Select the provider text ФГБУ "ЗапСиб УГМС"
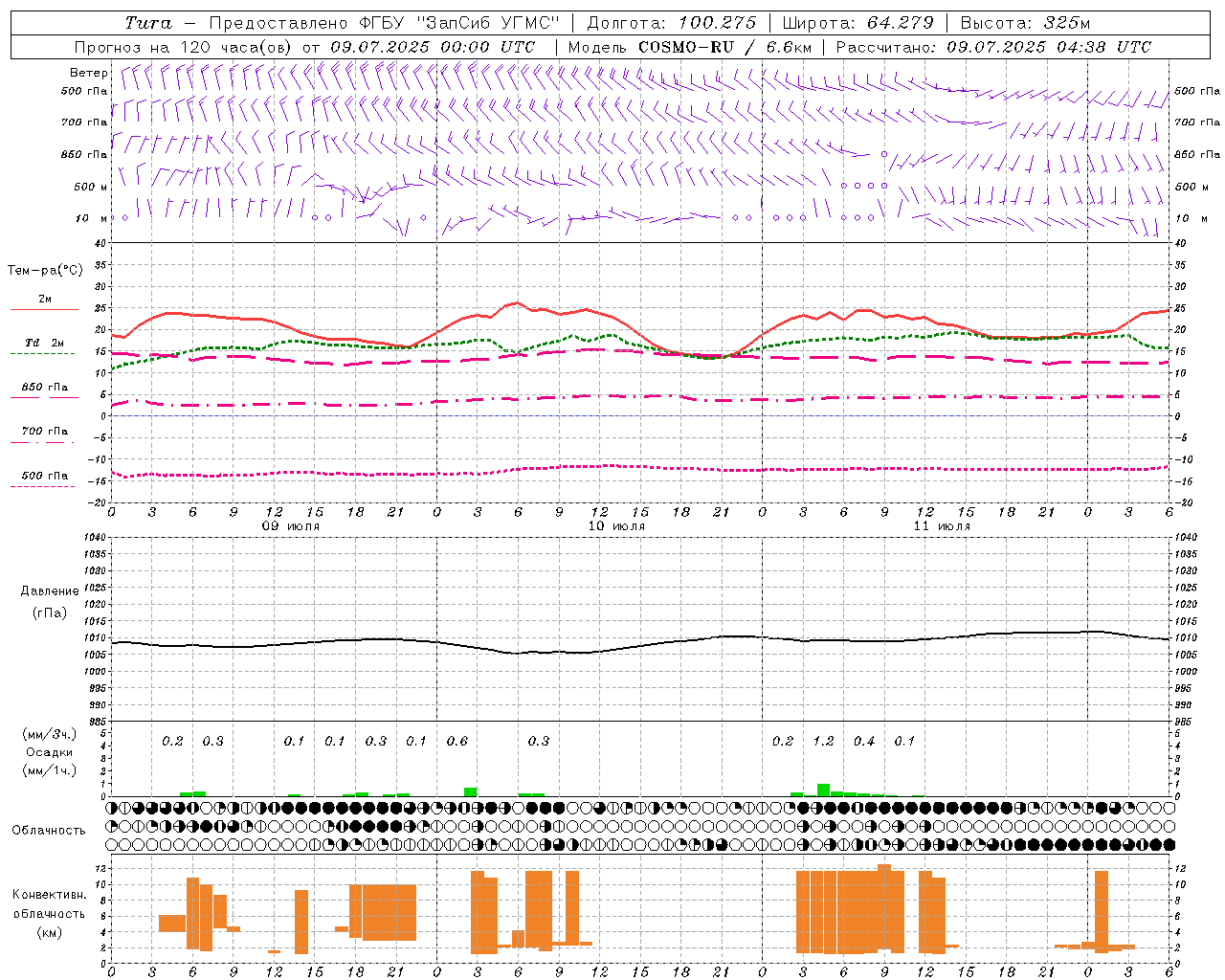The image size is (1225, 980). coord(460,23)
